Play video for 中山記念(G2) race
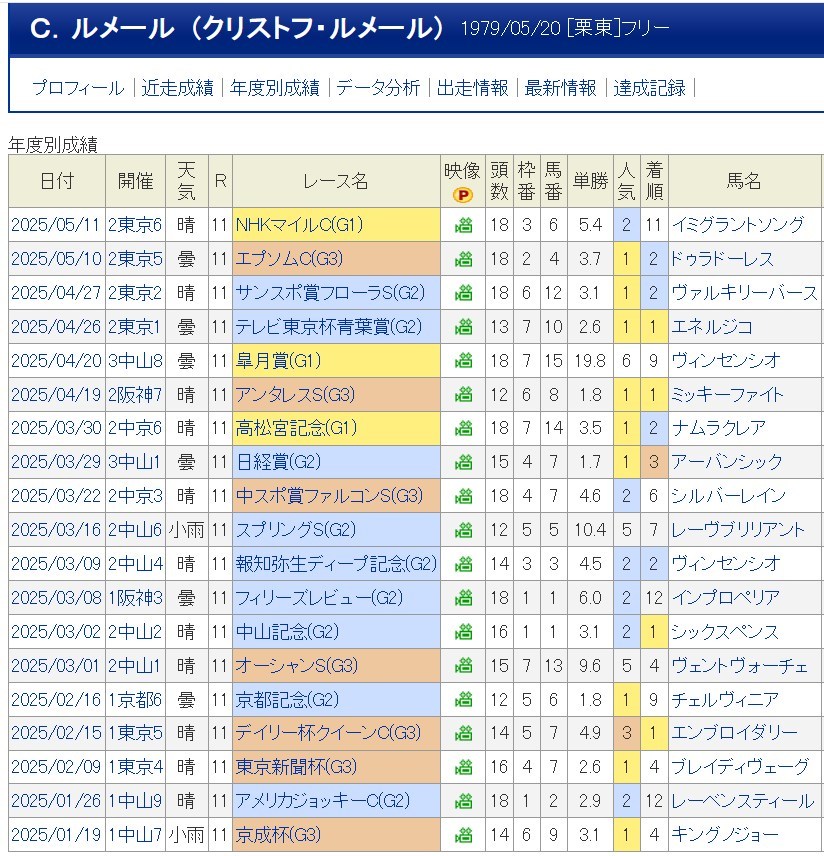The height and width of the screenshot is (856, 824). (x=463, y=632)
